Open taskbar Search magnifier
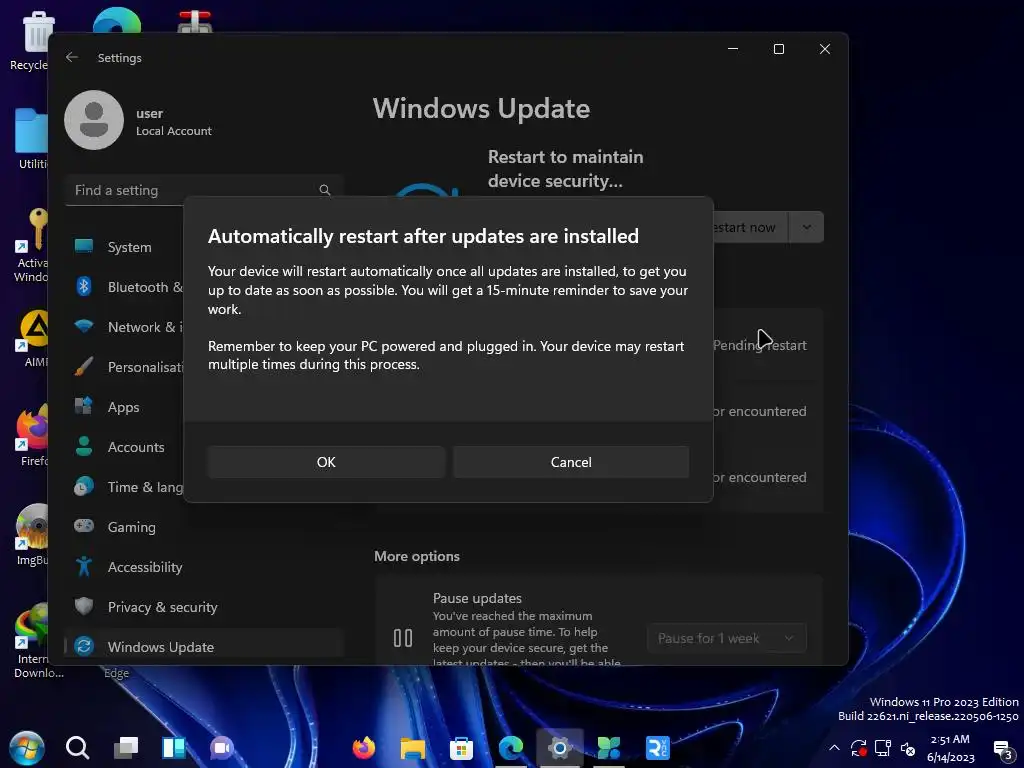This screenshot has height=768, width=1024. pyautogui.click(x=77, y=748)
